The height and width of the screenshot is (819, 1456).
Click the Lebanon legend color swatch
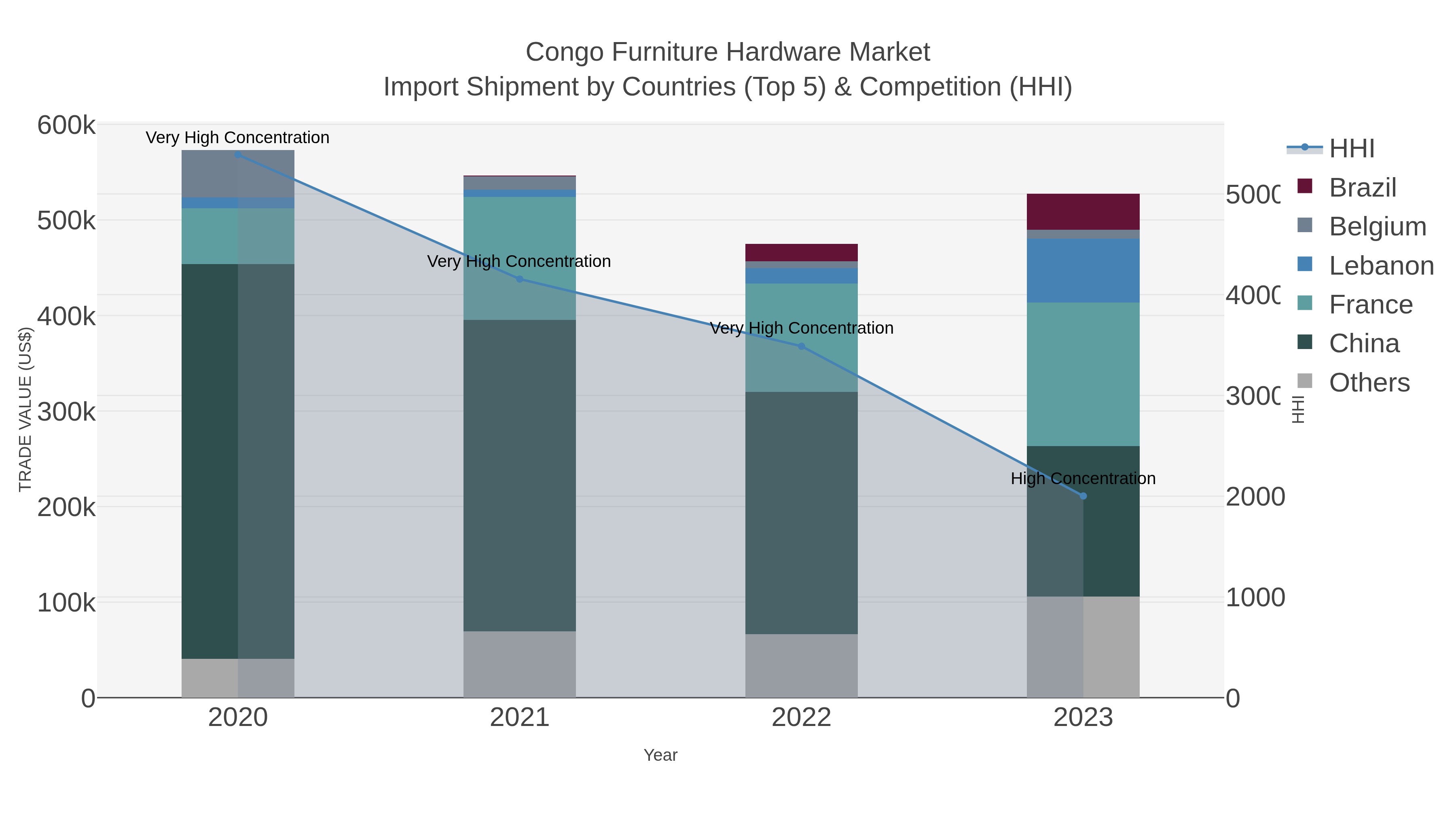coord(1304,264)
